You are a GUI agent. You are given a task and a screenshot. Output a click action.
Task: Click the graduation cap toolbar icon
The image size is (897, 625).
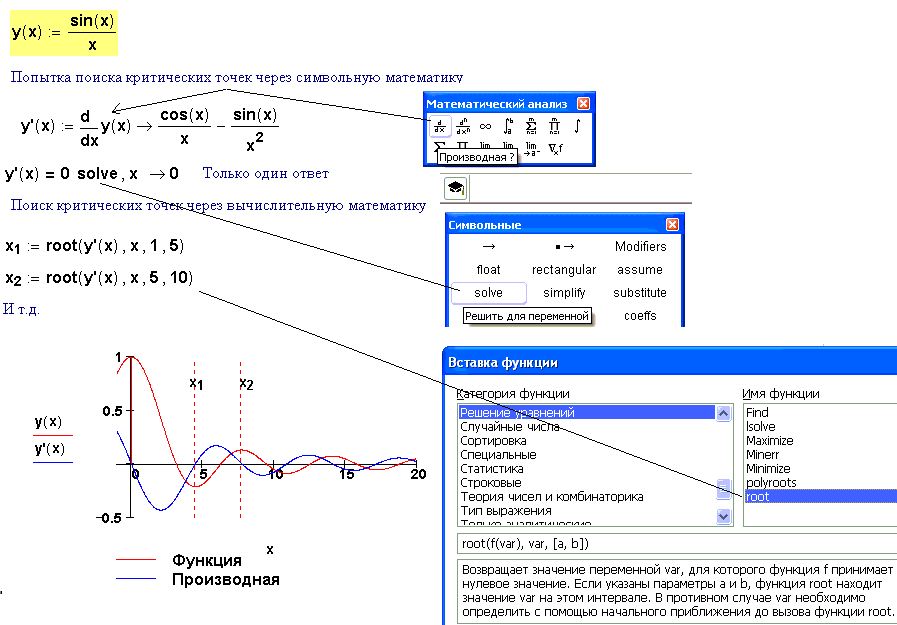click(456, 188)
